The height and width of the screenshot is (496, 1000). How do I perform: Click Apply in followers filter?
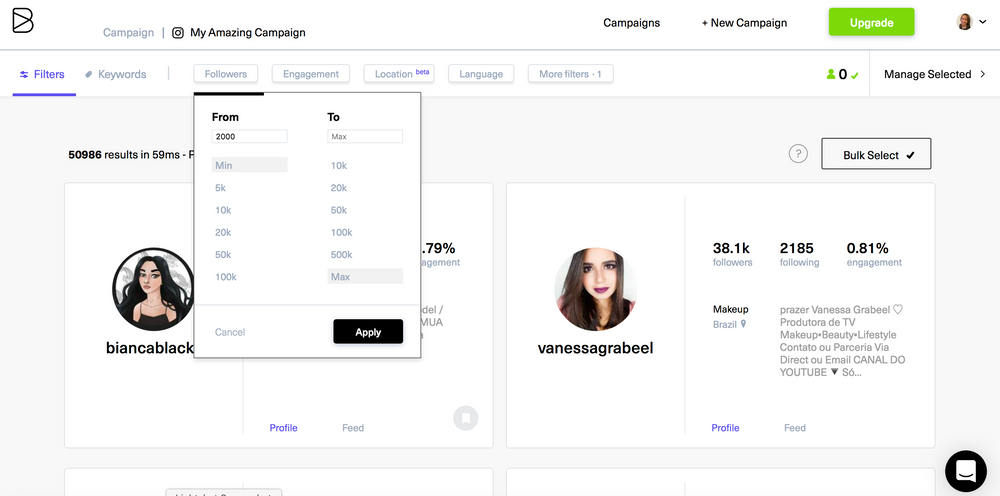pos(368,332)
